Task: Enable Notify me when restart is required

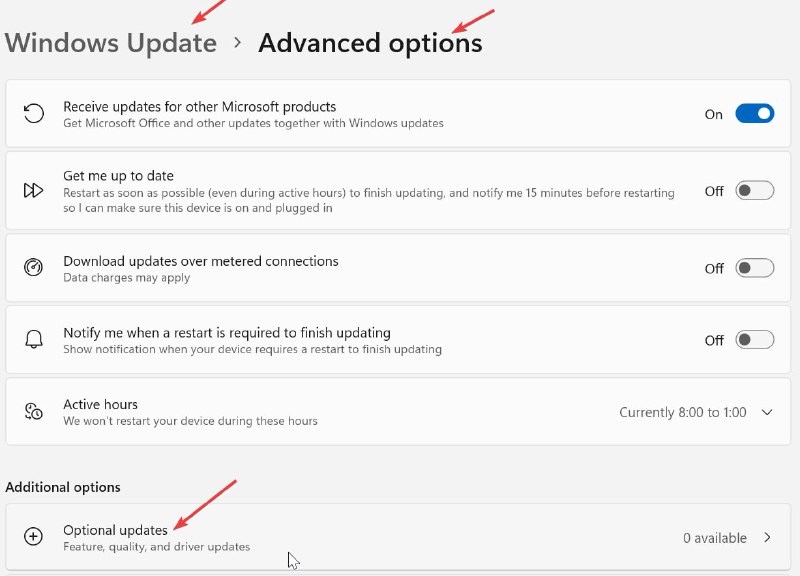Action: pyautogui.click(x=754, y=340)
